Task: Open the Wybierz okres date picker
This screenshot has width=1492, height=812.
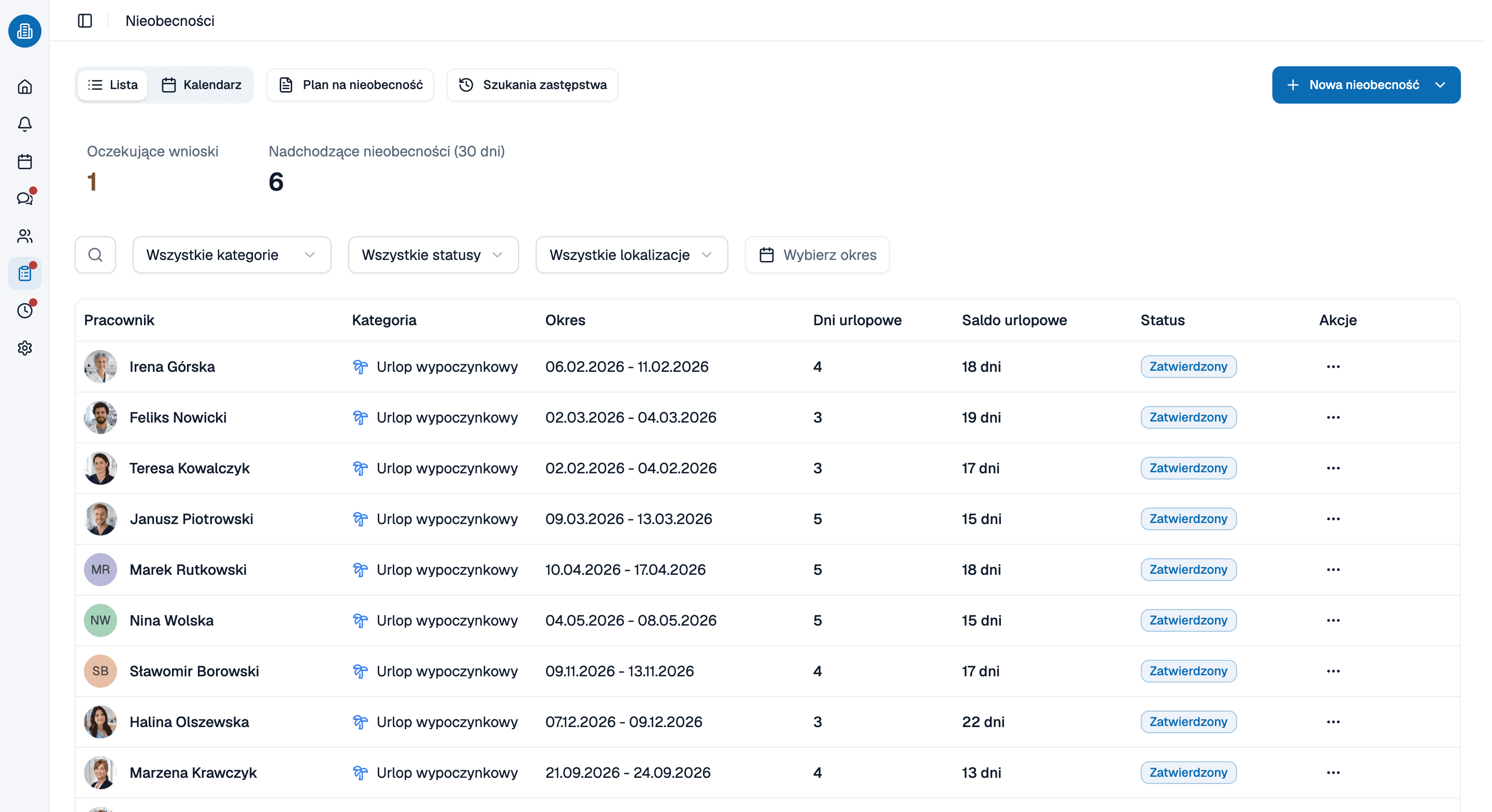Action: [x=817, y=255]
